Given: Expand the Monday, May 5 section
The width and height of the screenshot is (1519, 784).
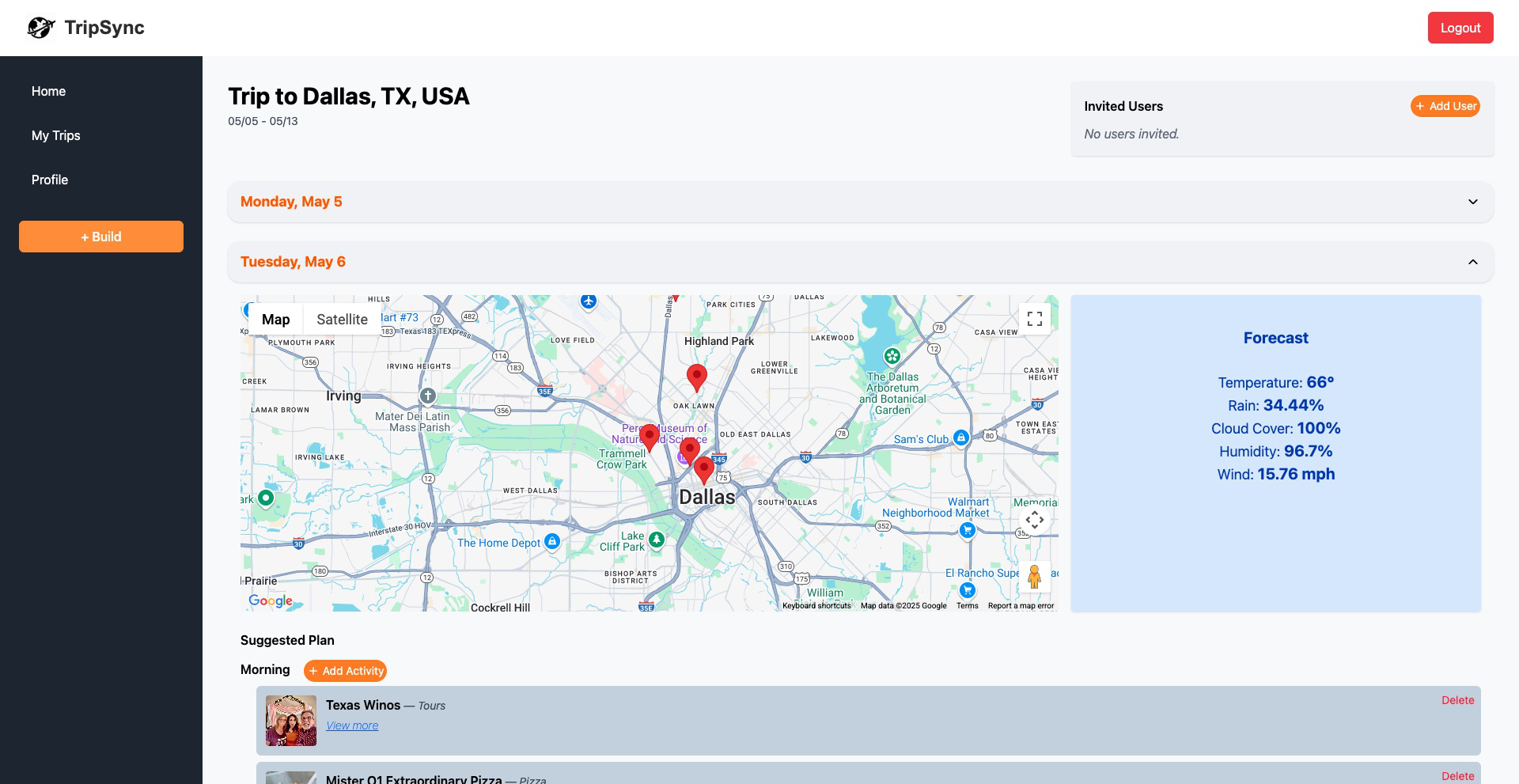Looking at the screenshot, I should tap(860, 202).
